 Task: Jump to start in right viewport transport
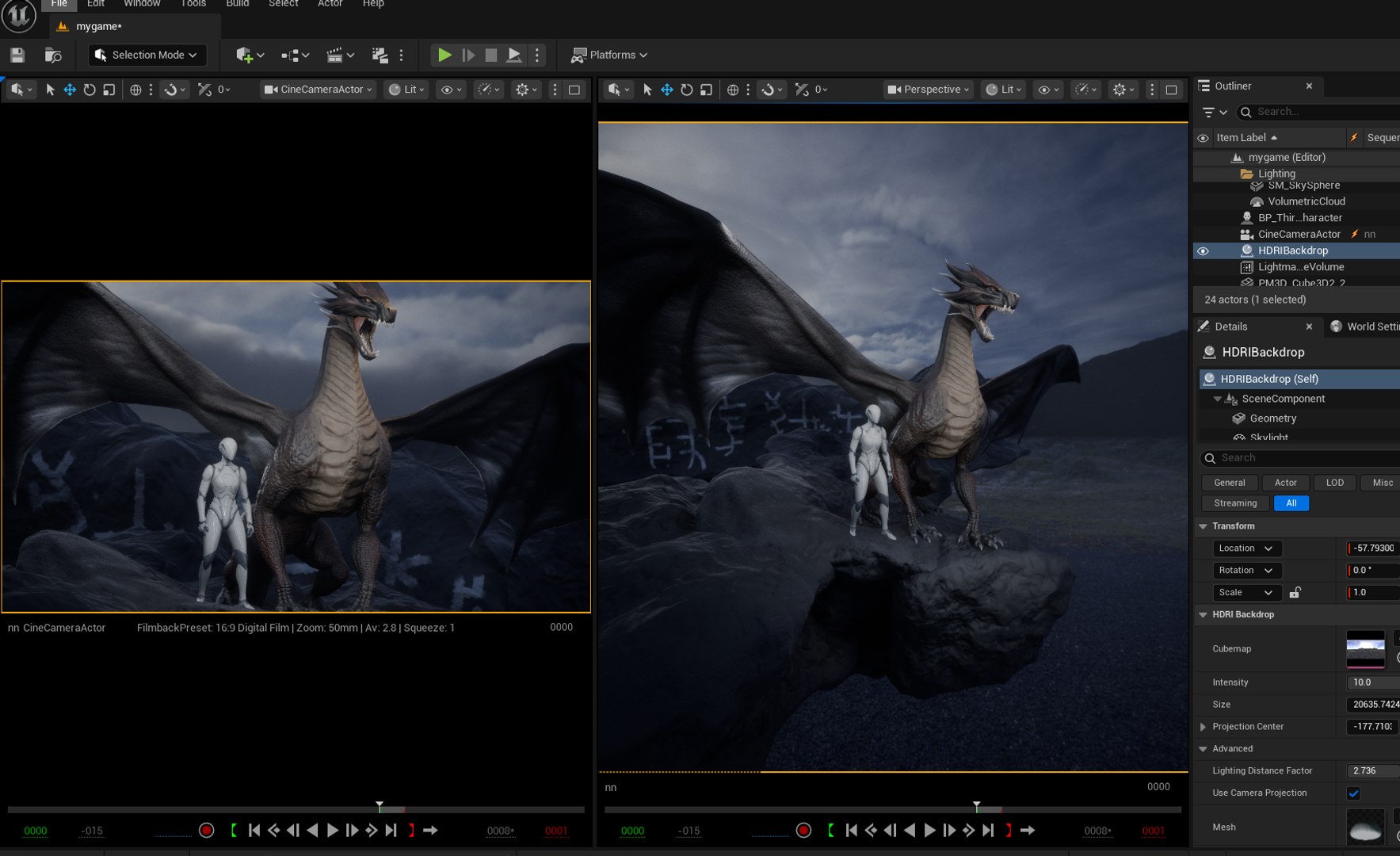point(852,830)
